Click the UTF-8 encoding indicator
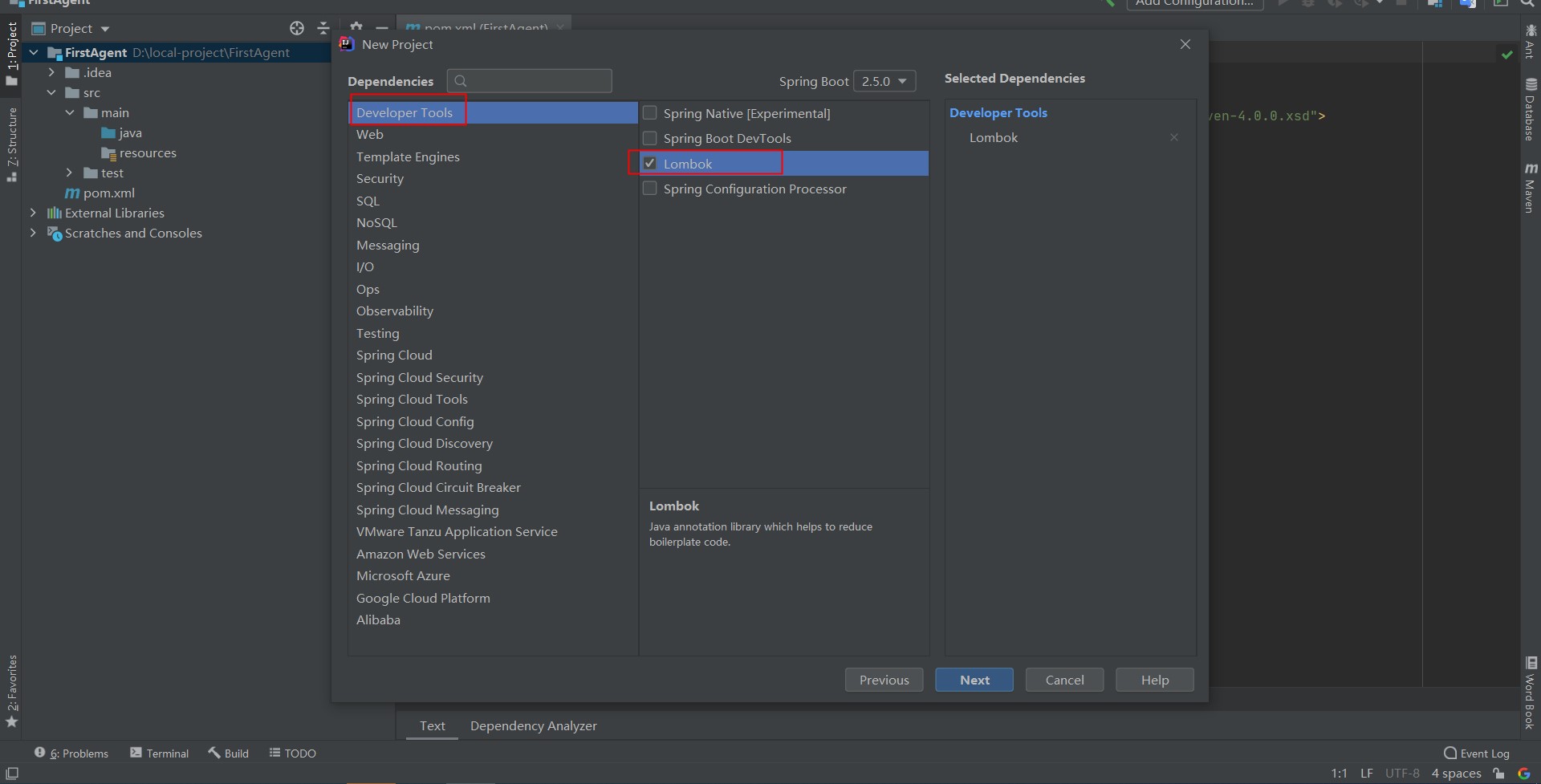The width and height of the screenshot is (1541, 784). click(x=1402, y=774)
